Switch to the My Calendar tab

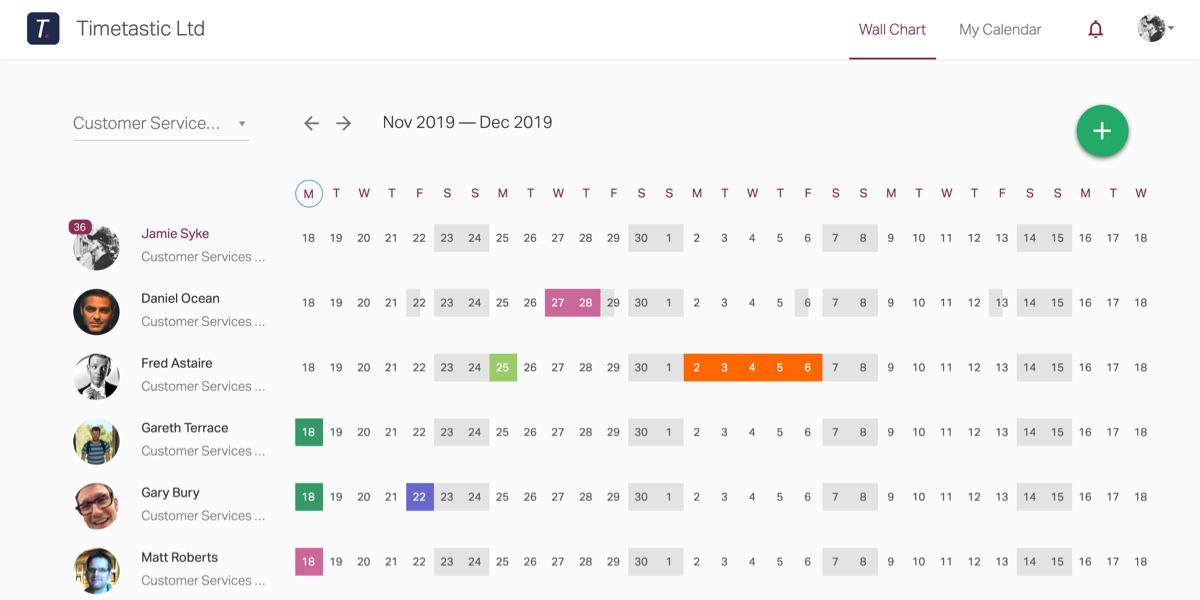click(x=1000, y=30)
